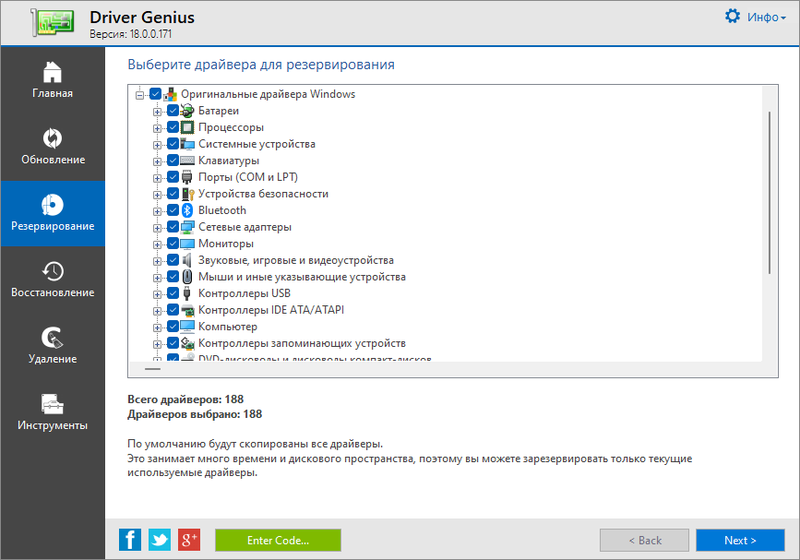Uncheck the Батареи checkbox
800x560 pixels.
(x=173, y=111)
